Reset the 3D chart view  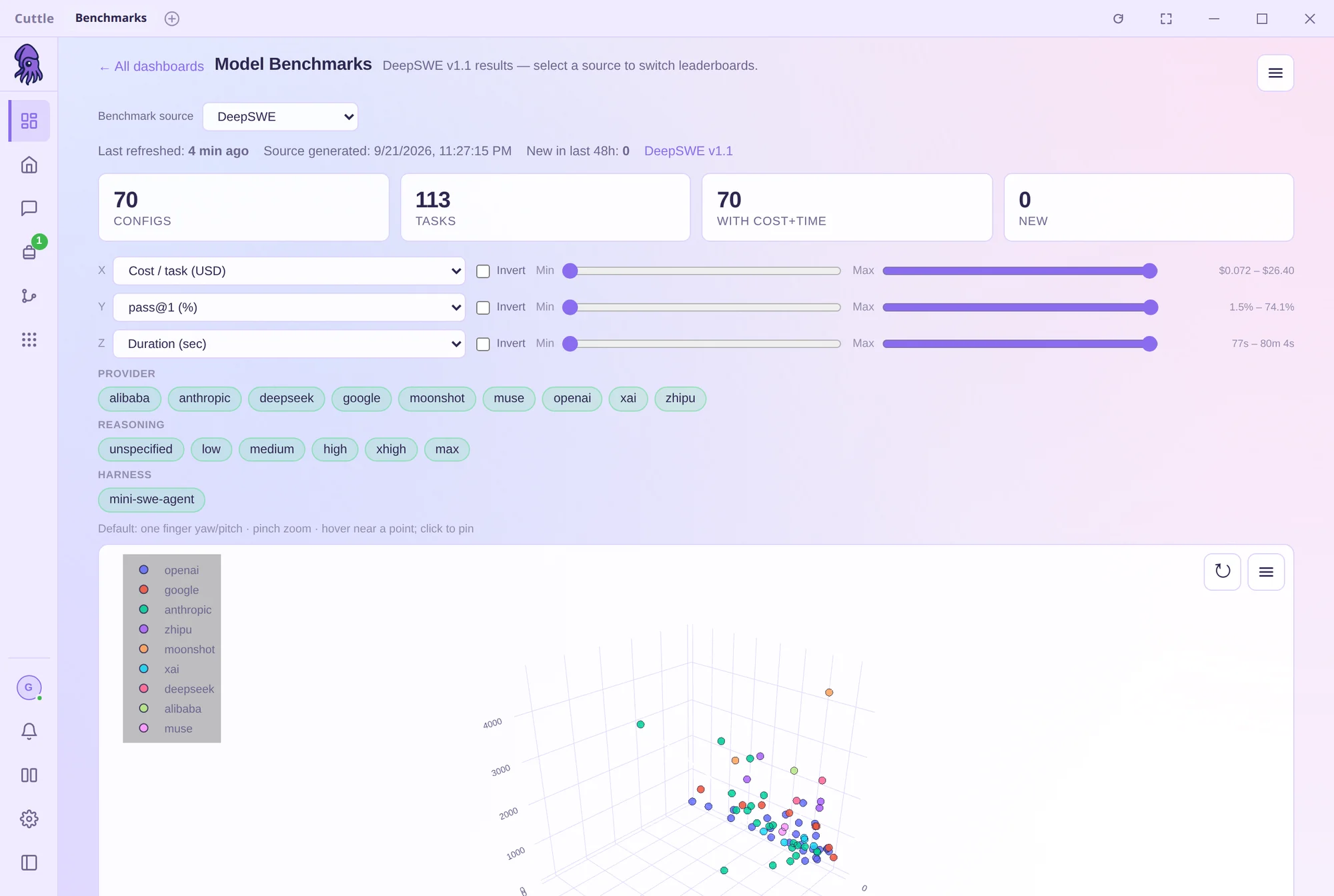tap(1222, 571)
